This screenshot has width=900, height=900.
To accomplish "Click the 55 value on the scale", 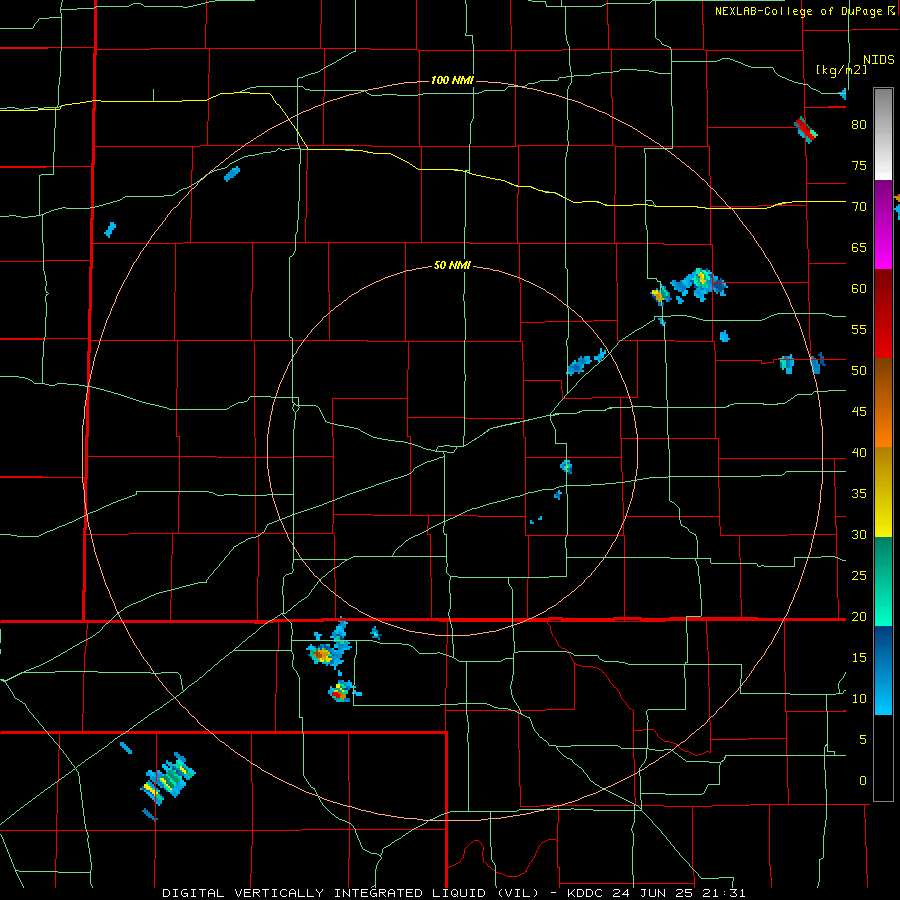I will point(859,330).
